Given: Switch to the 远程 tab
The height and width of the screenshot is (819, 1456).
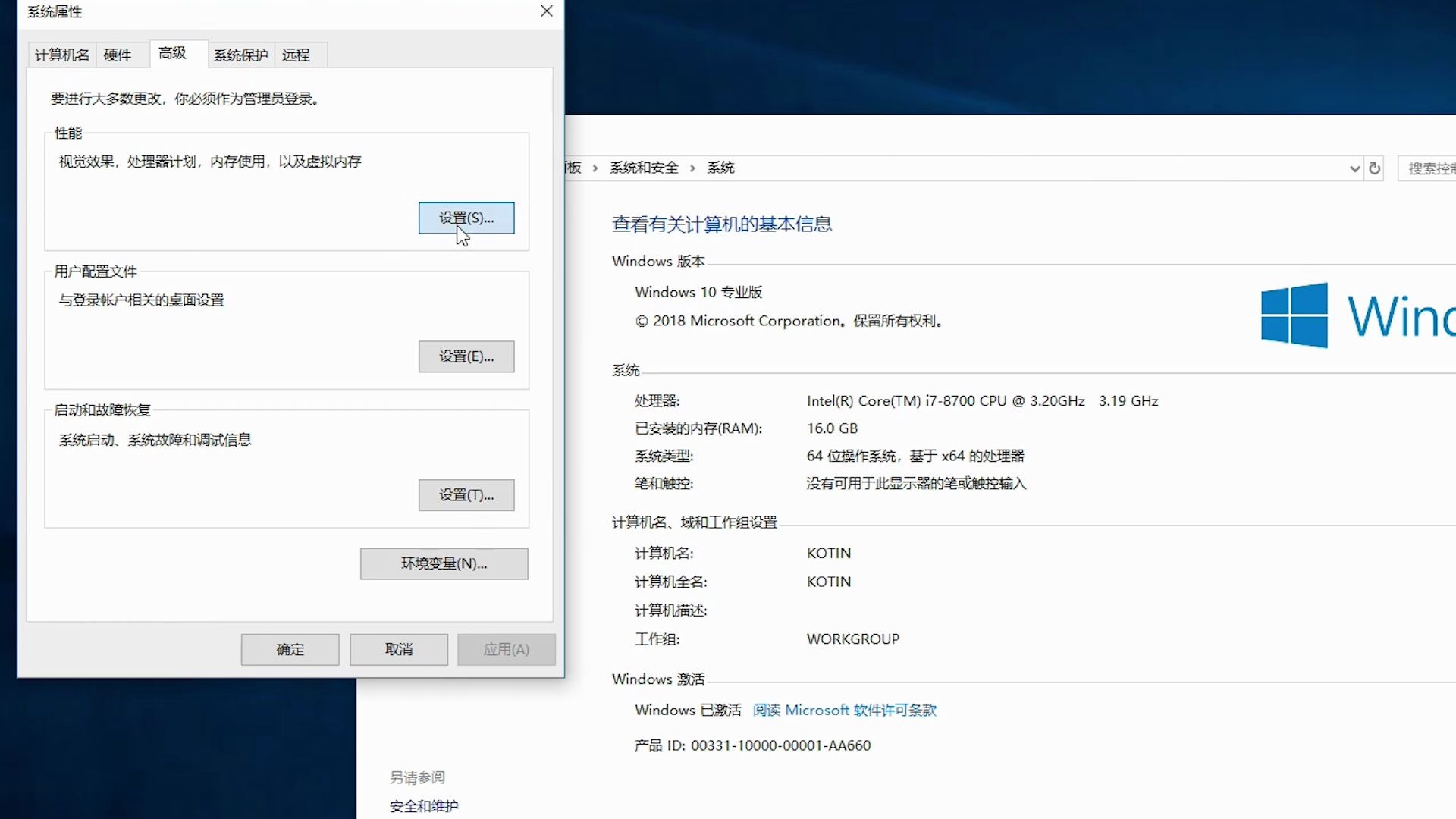Looking at the screenshot, I should pos(295,54).
